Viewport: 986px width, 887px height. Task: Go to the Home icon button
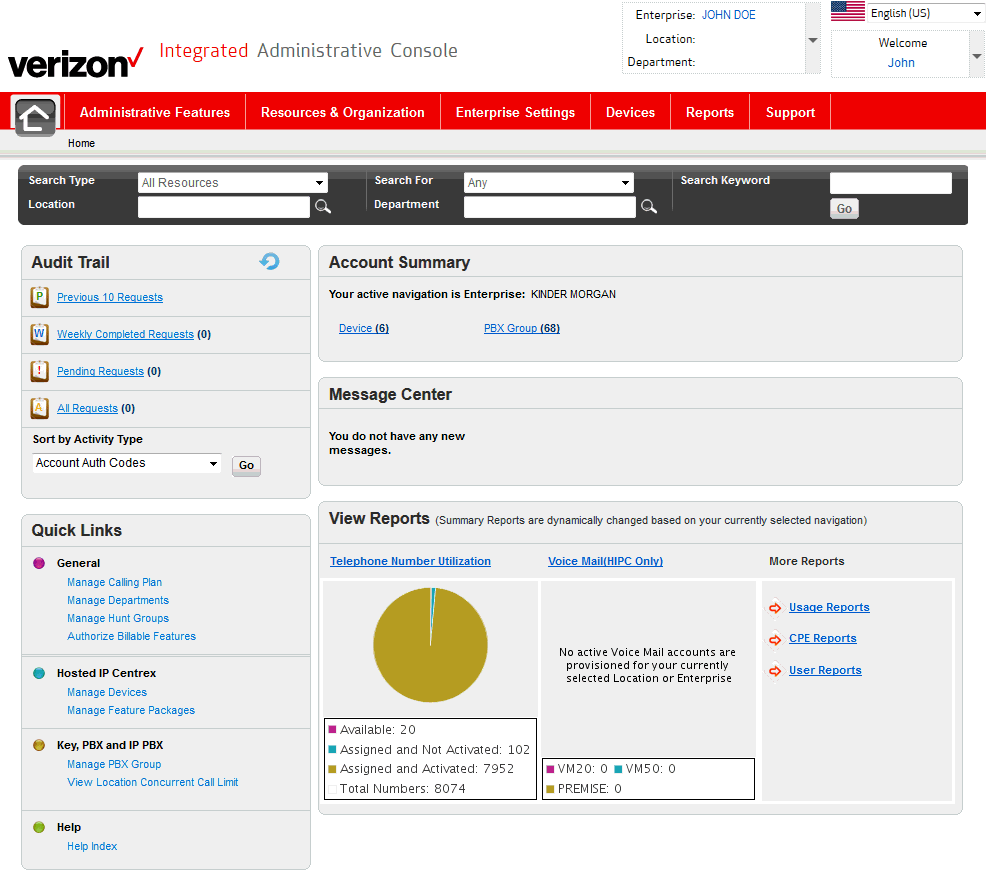click(35, 116)
